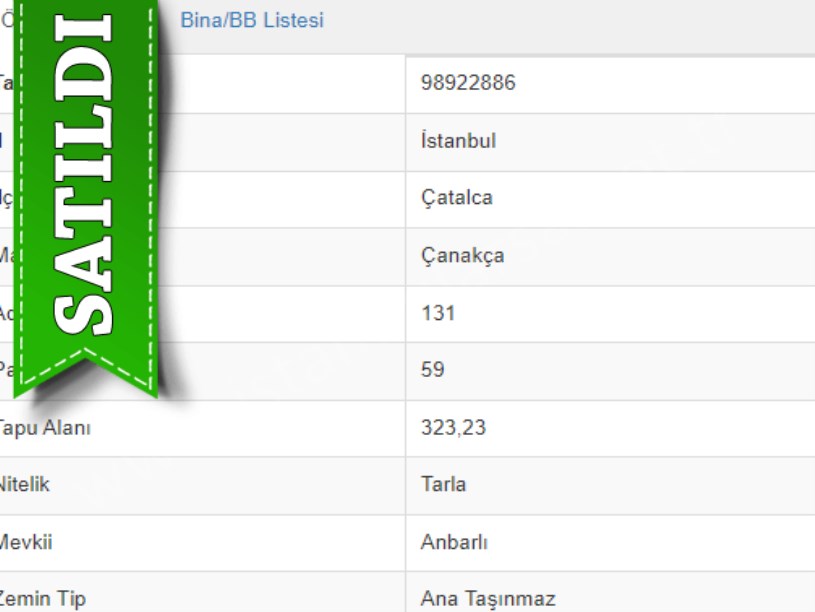The height and width of the screenshot is (612, 815).
Task: Click the cut-off label in the 59 row
Action: 5,370
